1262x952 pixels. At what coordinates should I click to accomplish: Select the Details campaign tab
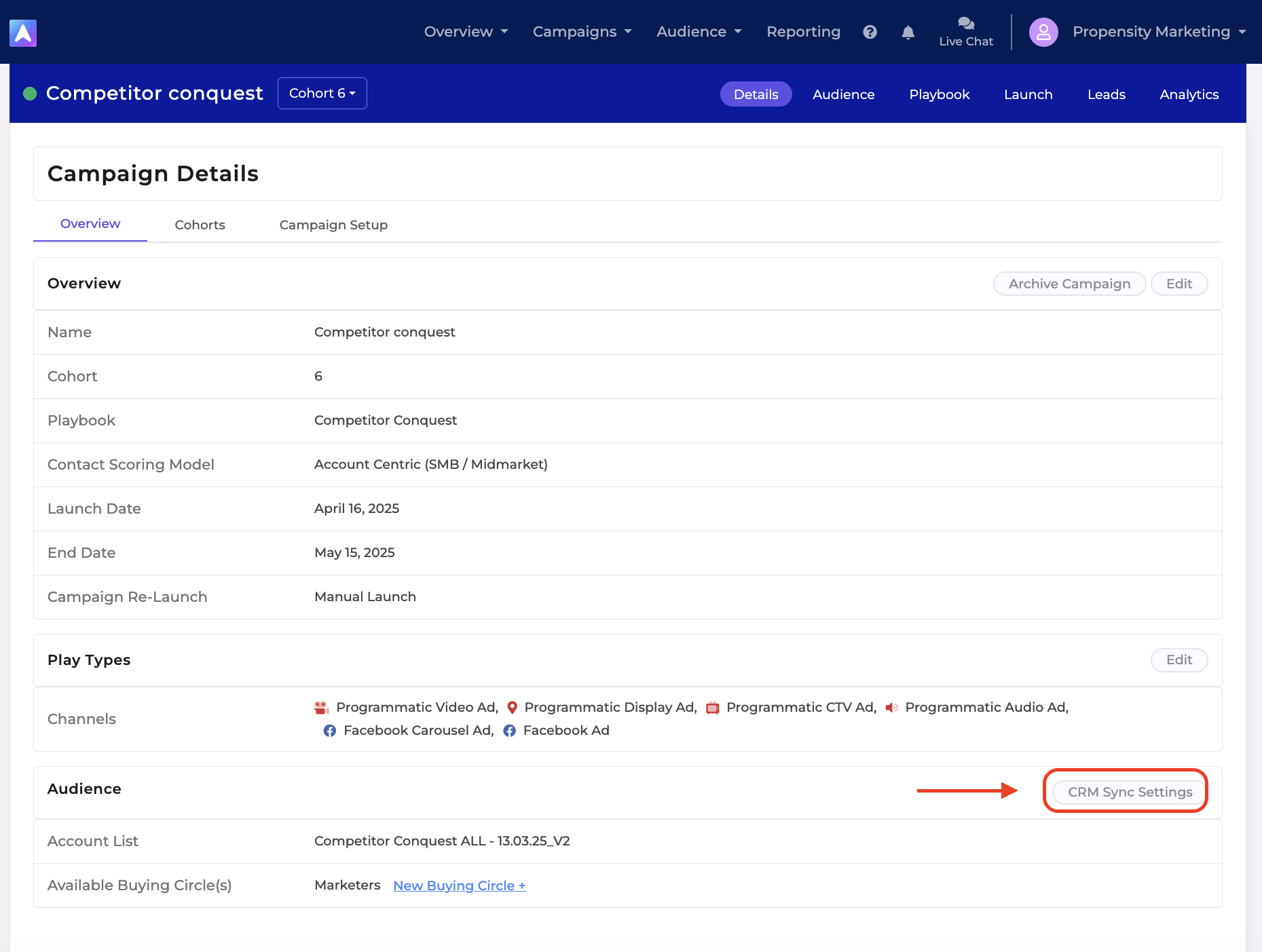point(756,94)
